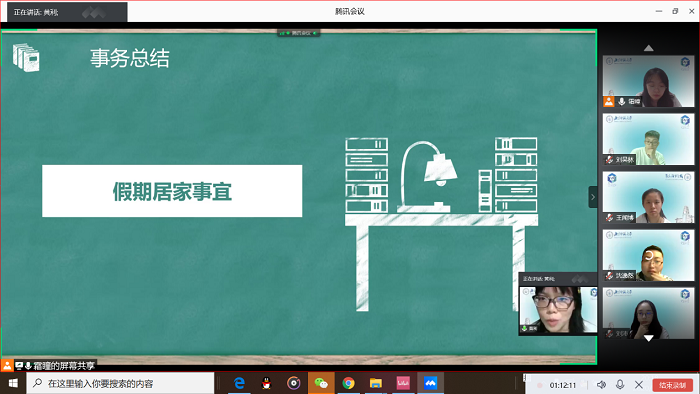Toggle the recorder microphone icon
Image resolution: width=700 pixels, height=394 pixels.
[620, 385]
